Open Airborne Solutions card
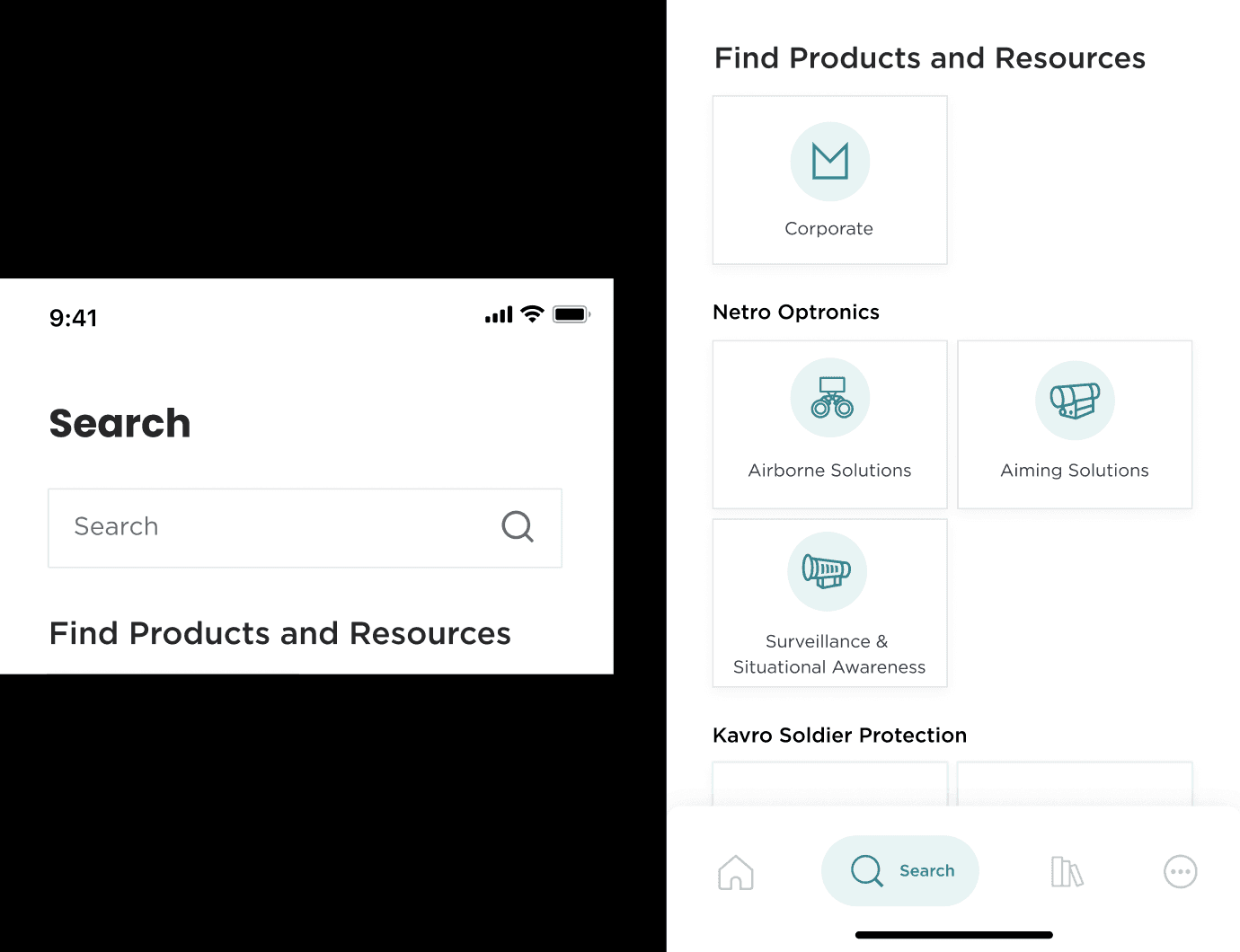The image size is (1240, 952). [x=829, y=424]
